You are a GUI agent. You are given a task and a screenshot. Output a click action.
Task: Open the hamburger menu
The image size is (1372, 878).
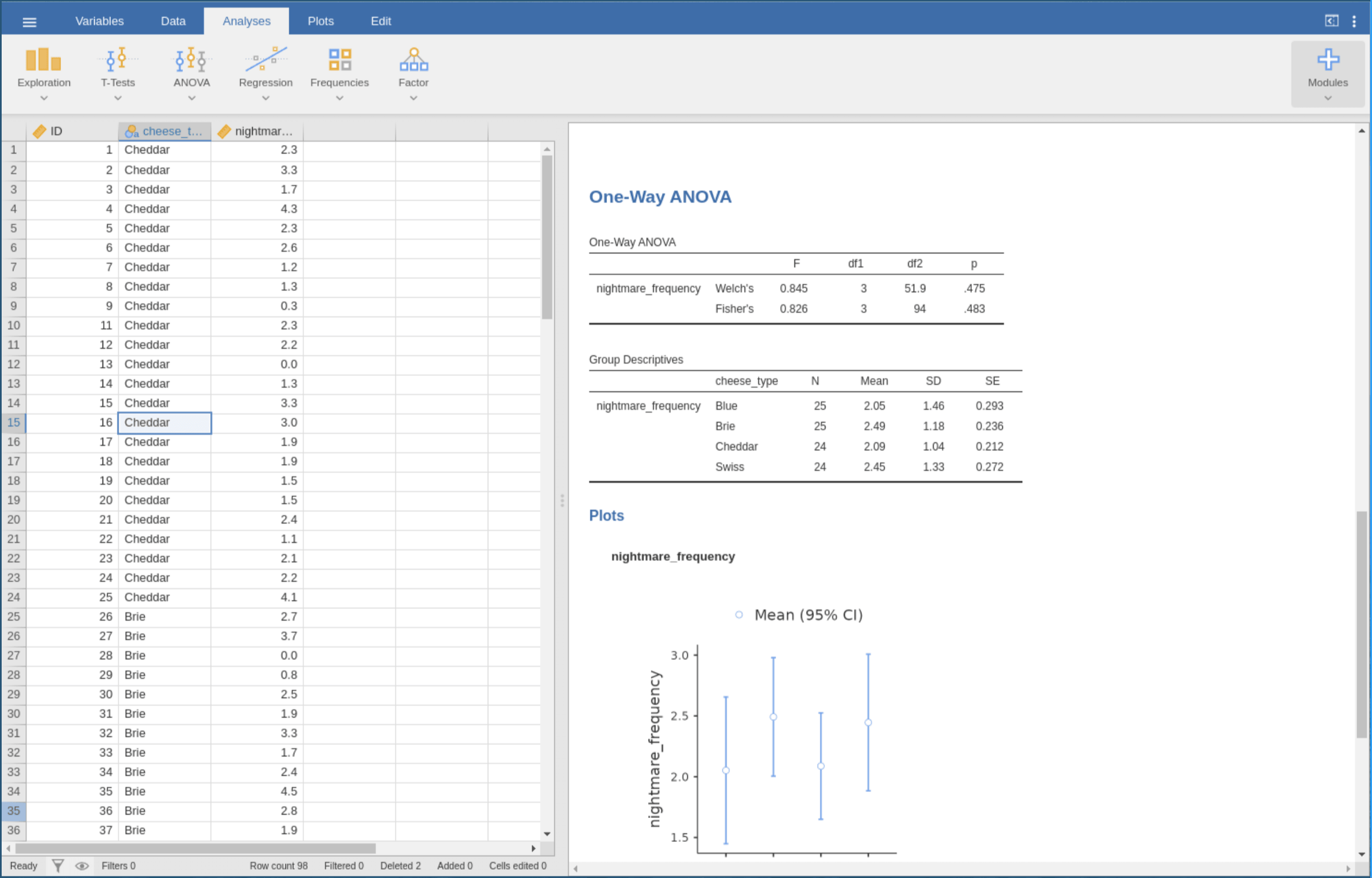(x=29, y=21)
